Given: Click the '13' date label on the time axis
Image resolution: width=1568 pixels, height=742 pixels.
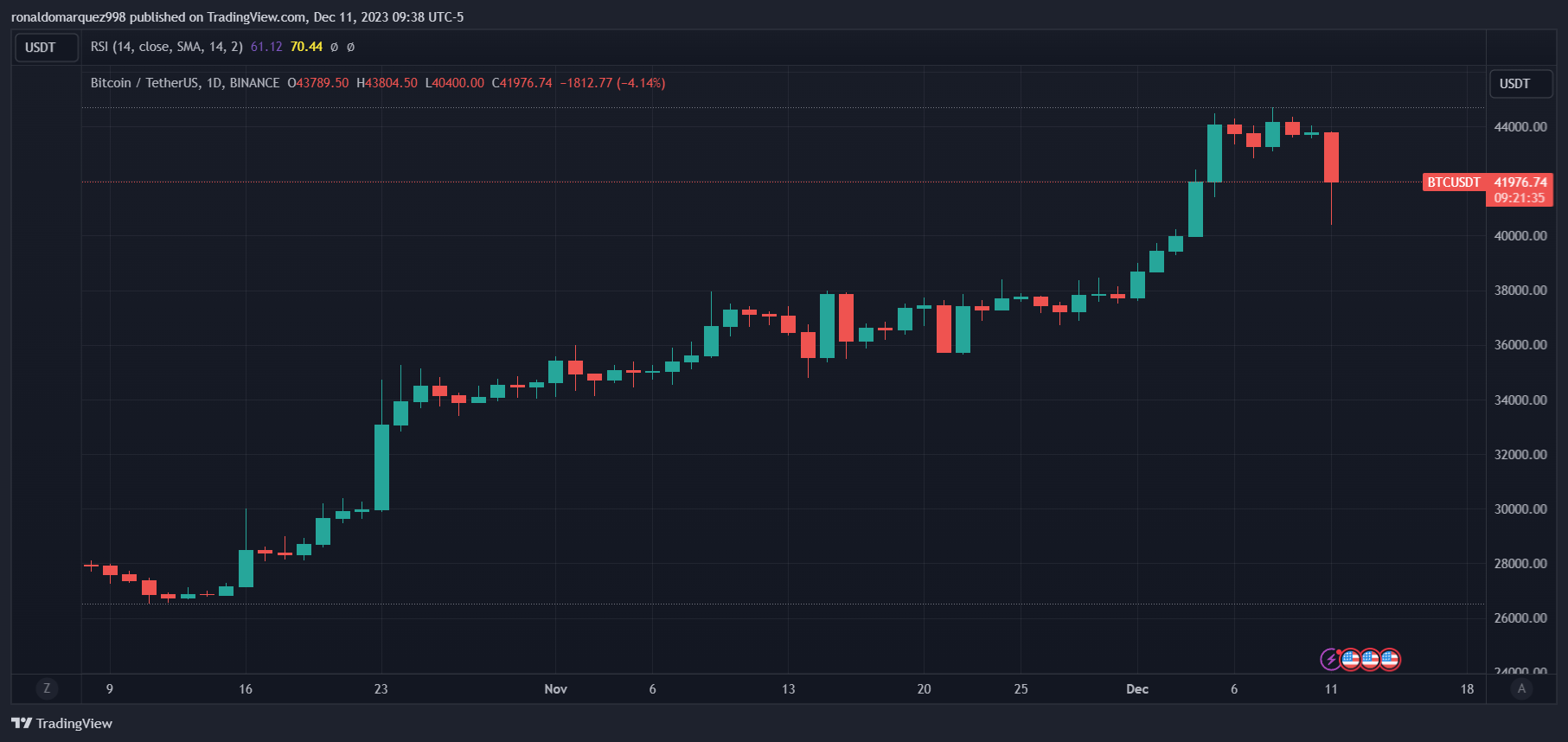Looking at the screenshot, I should click(788, 689).
